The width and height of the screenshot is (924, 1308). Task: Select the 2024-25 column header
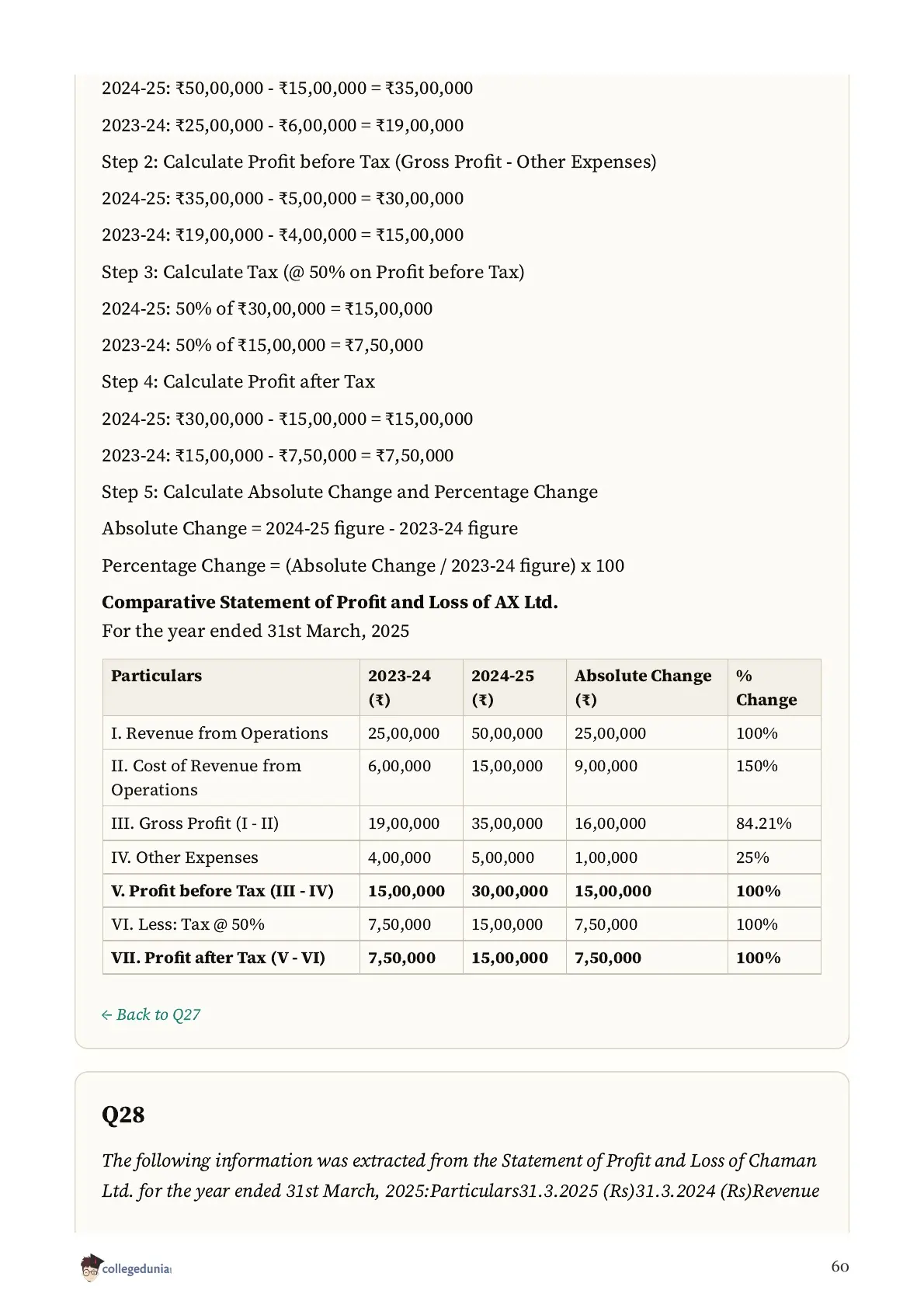pyautogui.click(x=502, y=687)
